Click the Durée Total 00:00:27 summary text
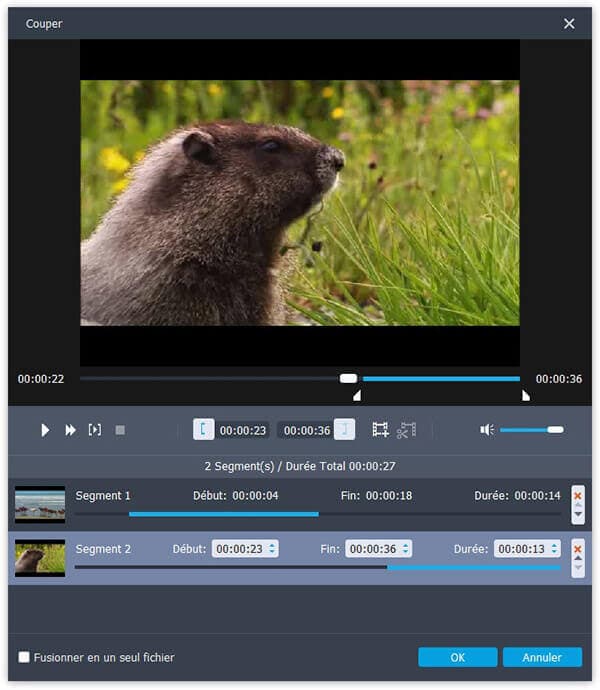The image size is (600, 690). click(340, 466)
